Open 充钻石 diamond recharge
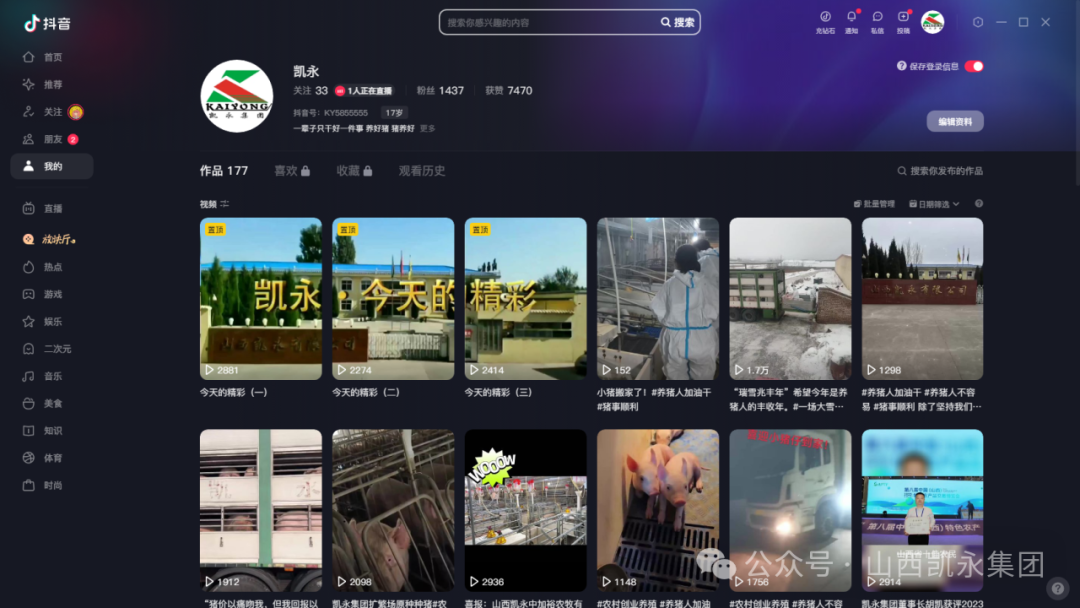This screenshot has height=608, width=1080. [x=825, y=22]
